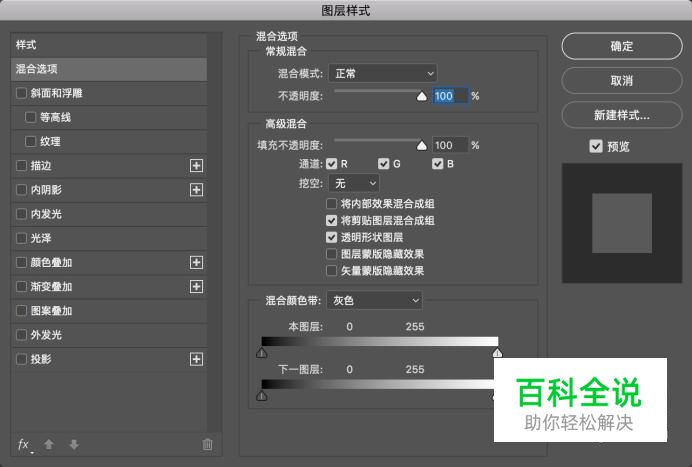
Task: Click the plus icon next to 渐变叠加
Action: (x=196, y=287)
